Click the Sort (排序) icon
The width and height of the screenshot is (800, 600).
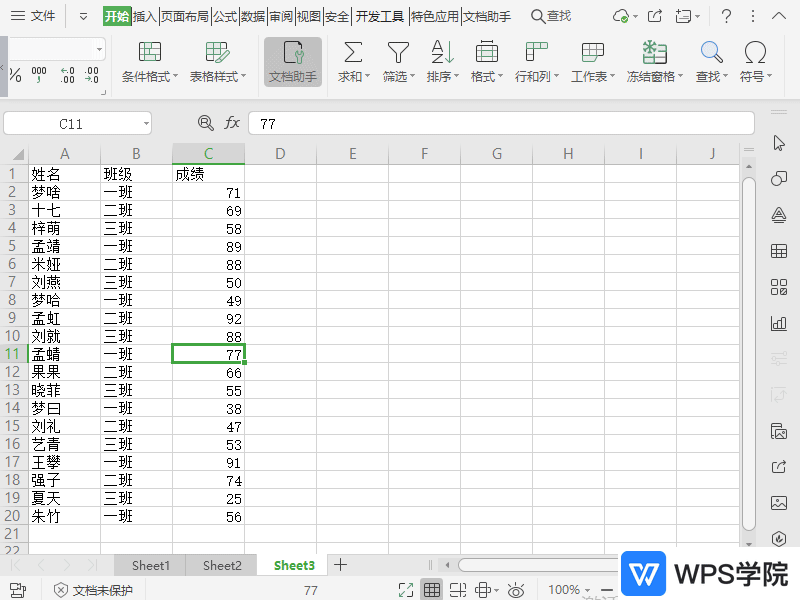pos(442,52)
